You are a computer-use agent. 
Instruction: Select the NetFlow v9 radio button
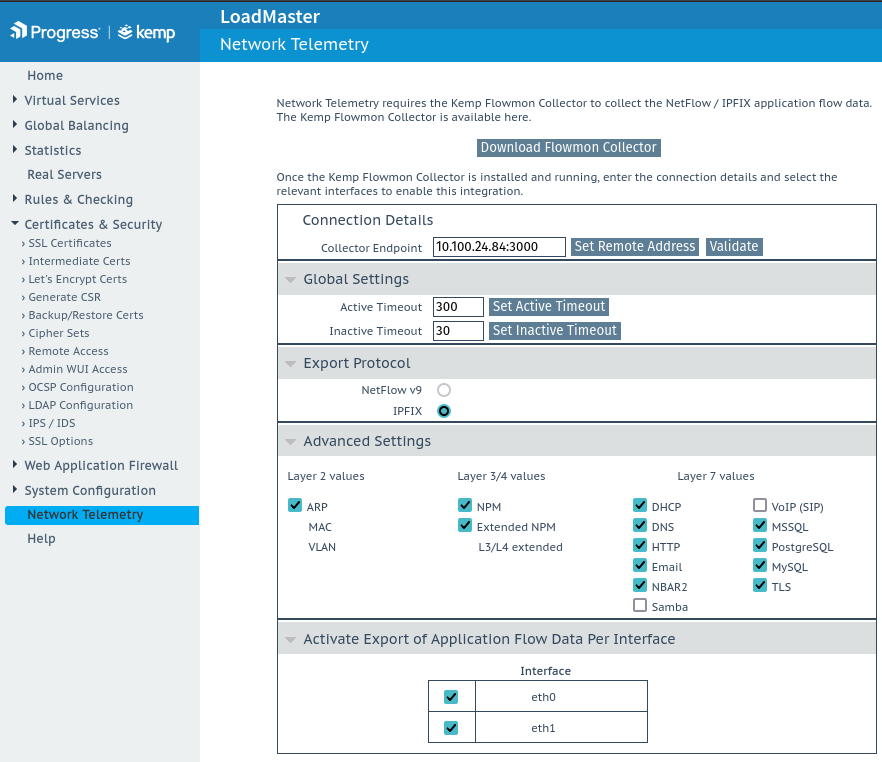point(444,389)
